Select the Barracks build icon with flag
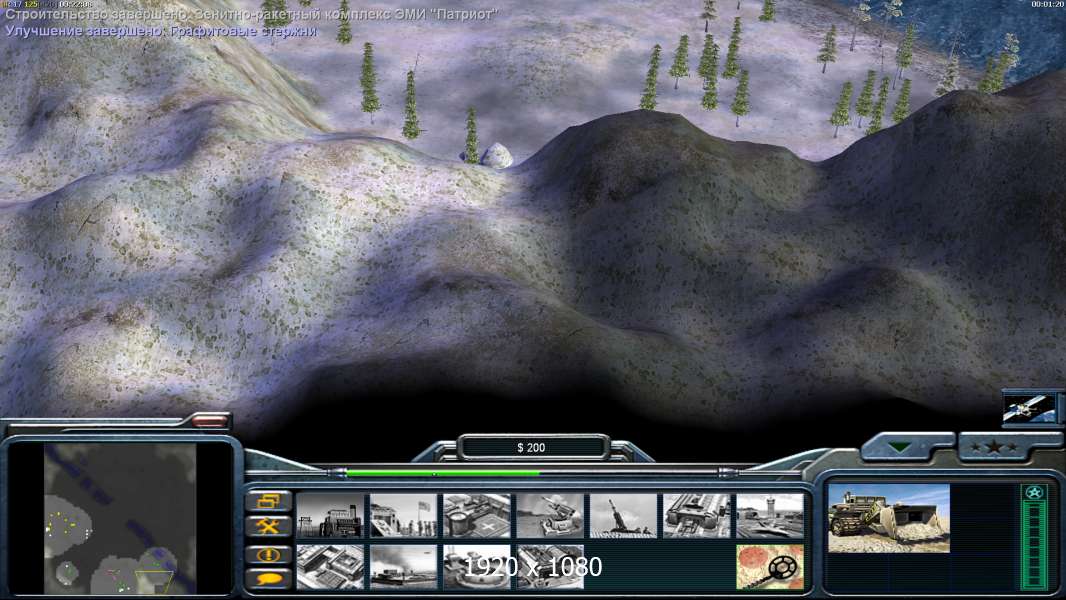This screenshot has width=1066, height=600. click(404, 516)
